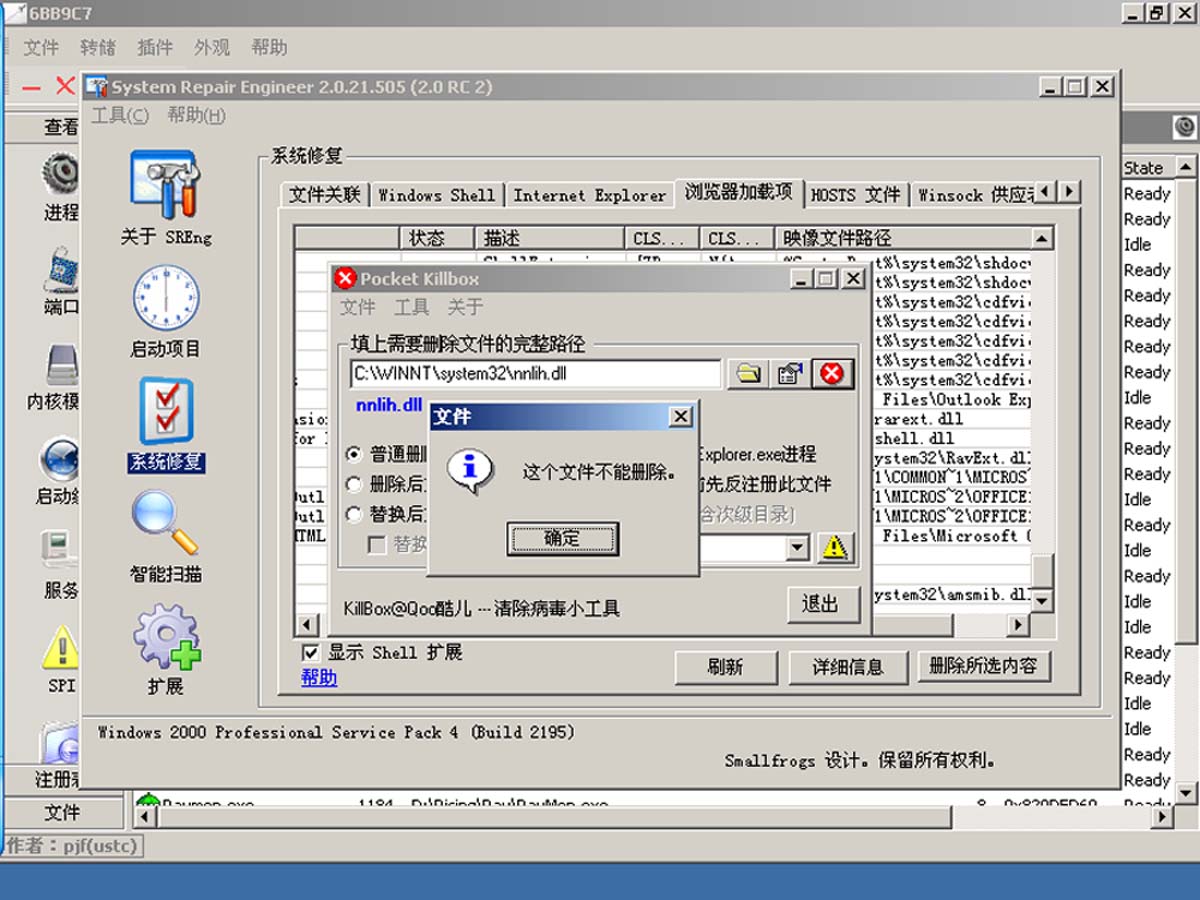The image size is (1200, 900).
Task: Click 确定 in the 文件 dialog
Action: (562, 539)
